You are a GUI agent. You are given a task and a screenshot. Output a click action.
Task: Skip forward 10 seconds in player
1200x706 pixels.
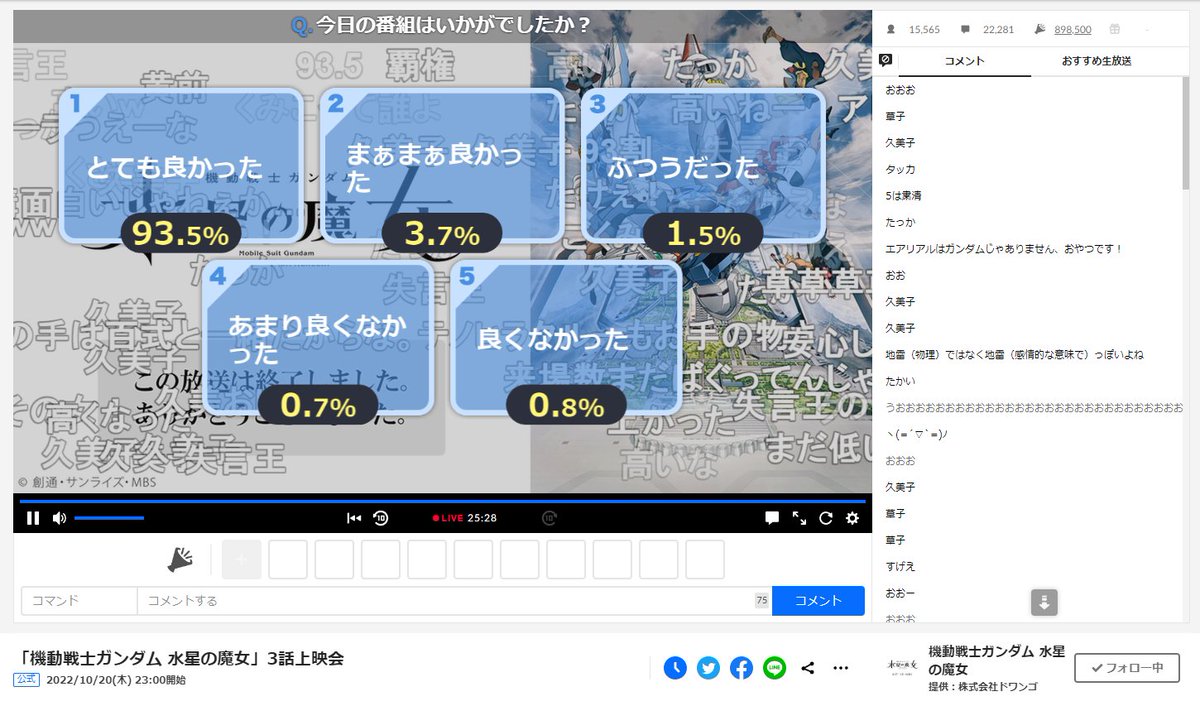pyautogui.click(x=548, y=518)
